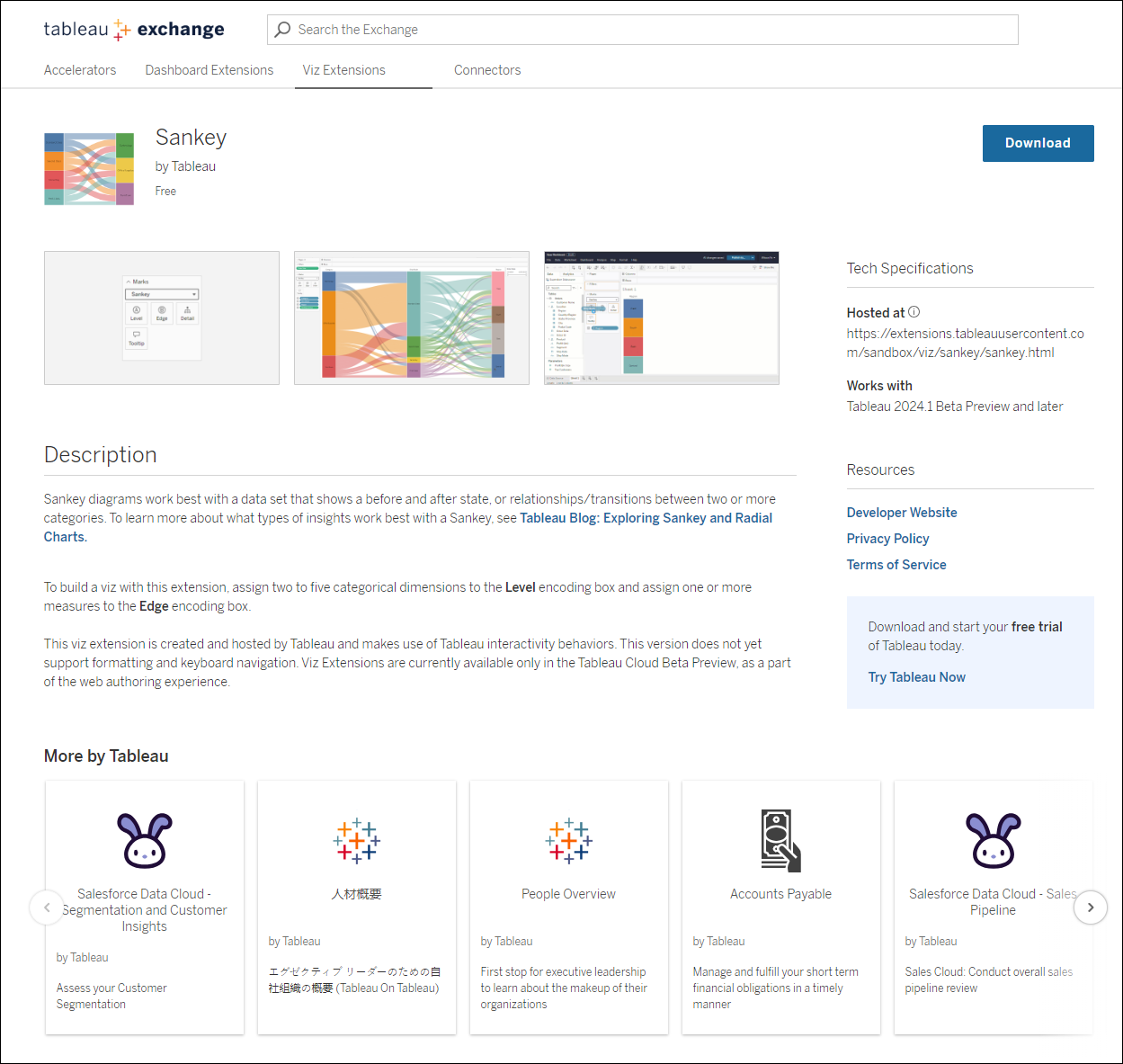
Task: Open the Tableau workbook screenshot thumbnail
Action: point(662,318)
